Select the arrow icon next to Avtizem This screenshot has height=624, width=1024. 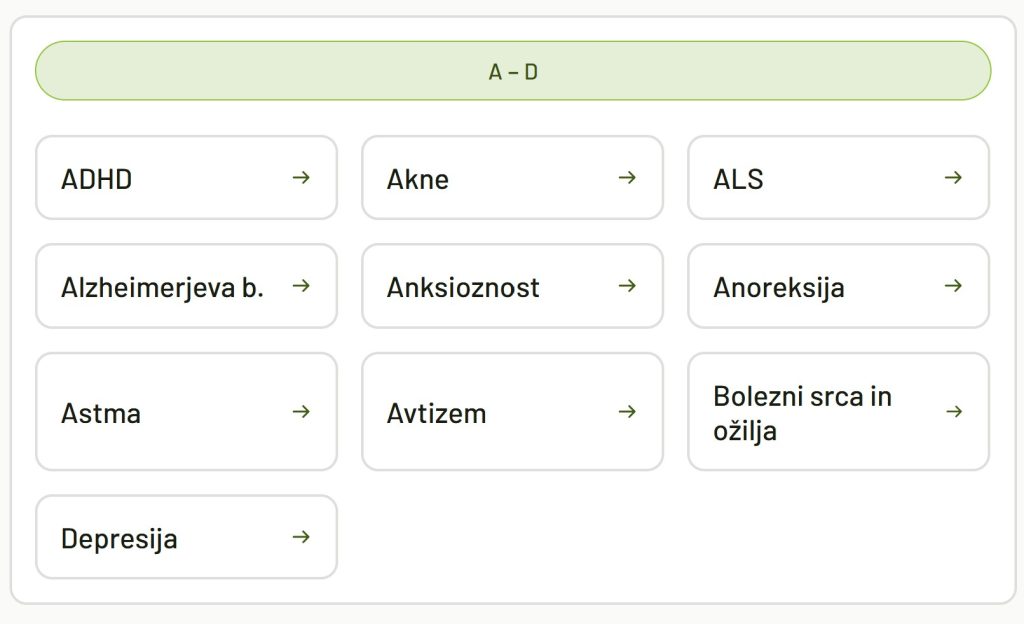(x=627, y=411)
